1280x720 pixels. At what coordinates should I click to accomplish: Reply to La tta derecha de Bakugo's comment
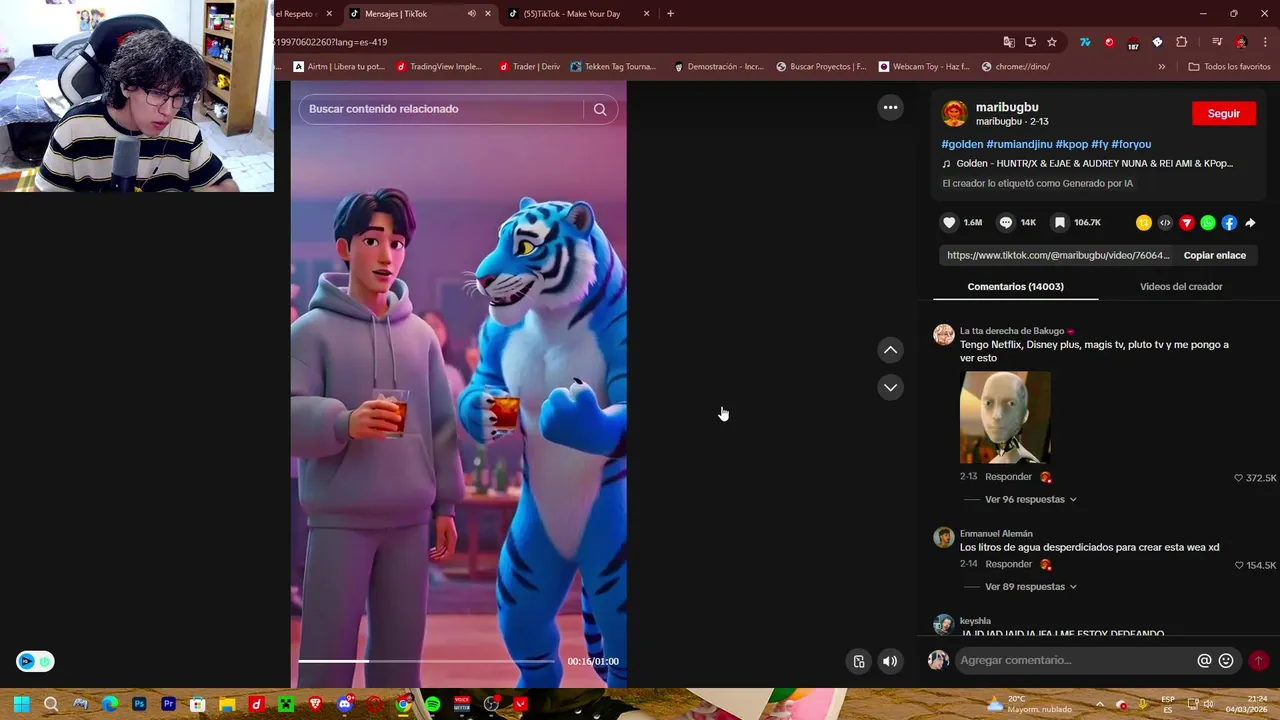pos(1008,477)
